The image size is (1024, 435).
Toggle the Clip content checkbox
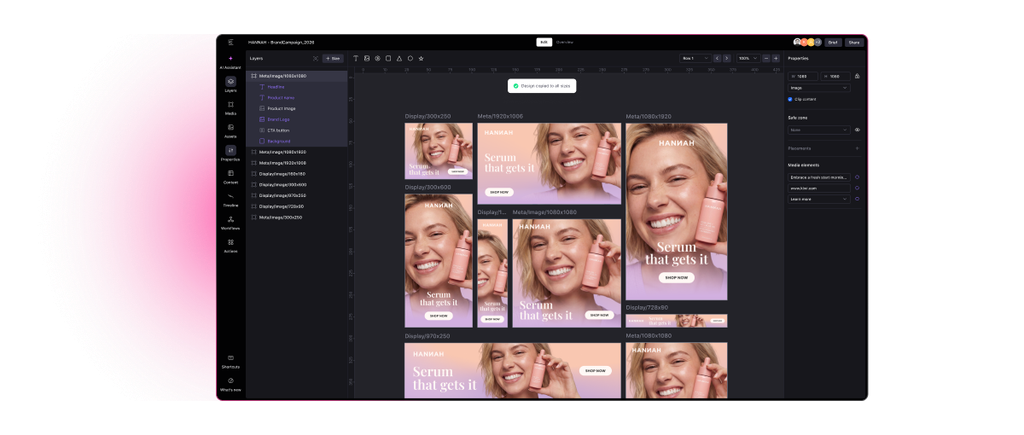(790, 99)
